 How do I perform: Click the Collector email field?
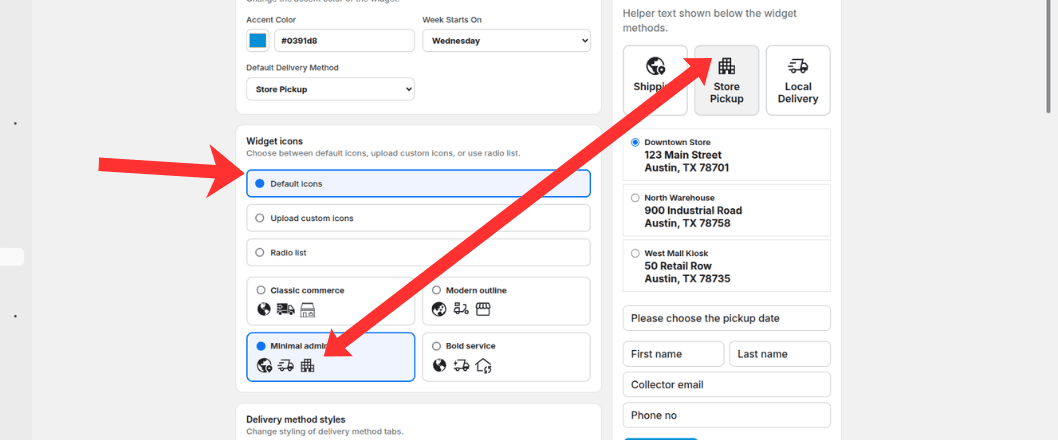point(727,385)
